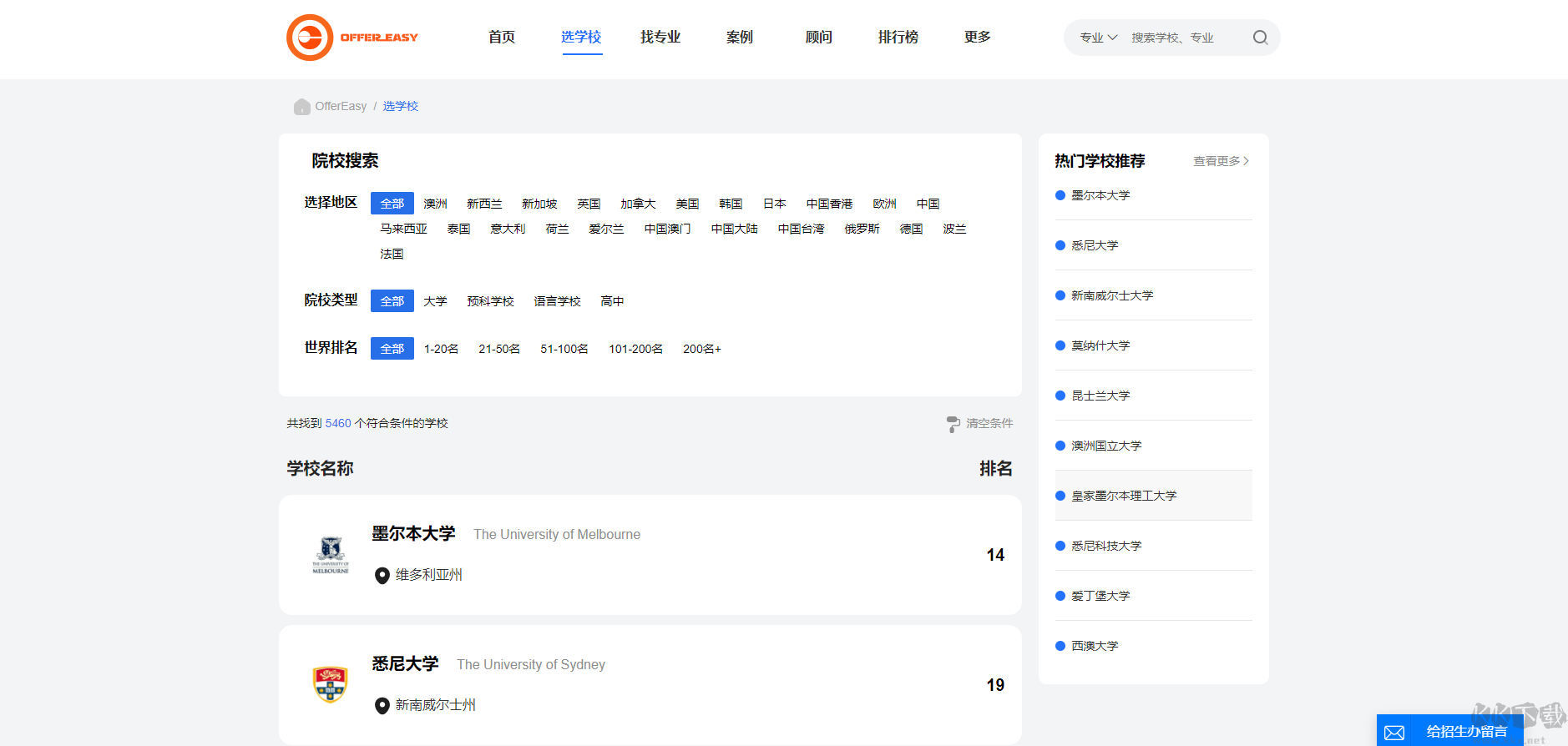
Task: Click the OfferEasy logo icon
Action: coord(310,38)
